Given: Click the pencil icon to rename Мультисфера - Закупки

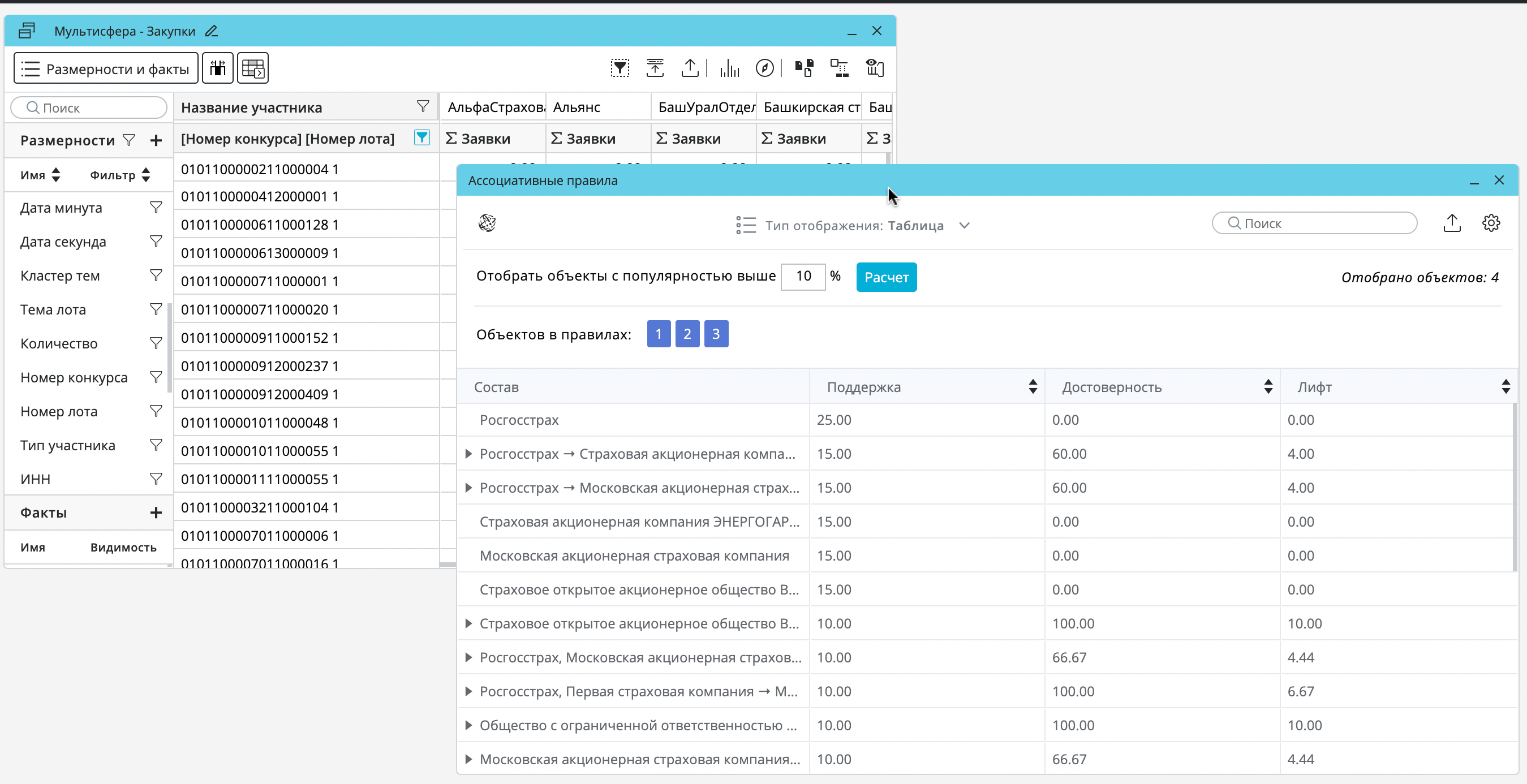Looking at the screenshot, I should [212, 32].
